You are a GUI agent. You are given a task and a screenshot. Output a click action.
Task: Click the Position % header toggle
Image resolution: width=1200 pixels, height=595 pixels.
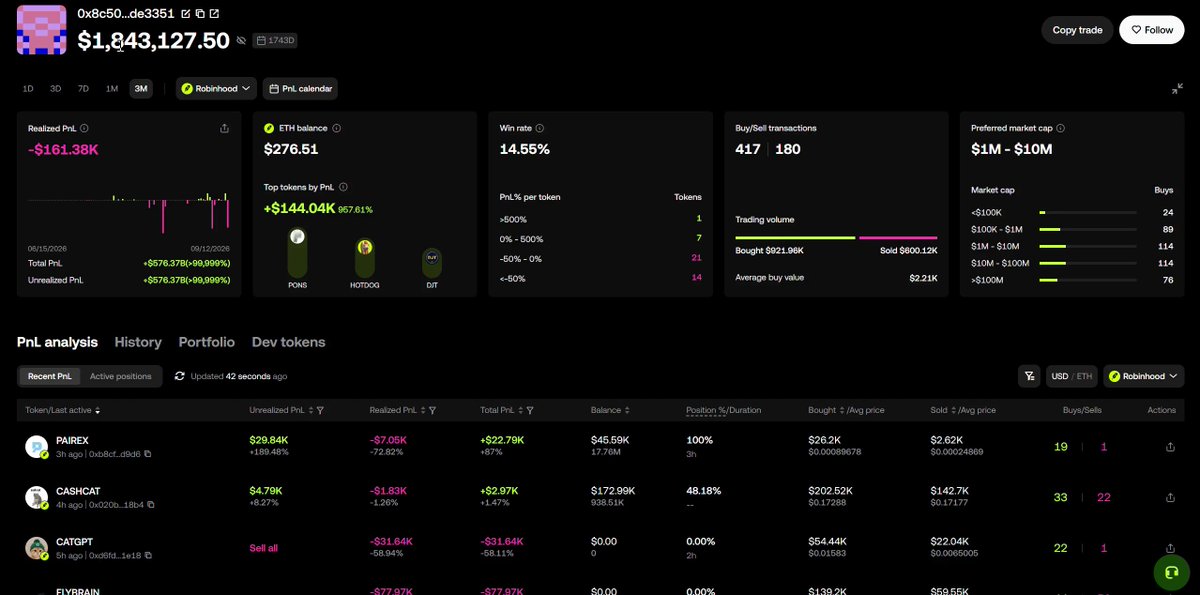click(x=707, y=410)
